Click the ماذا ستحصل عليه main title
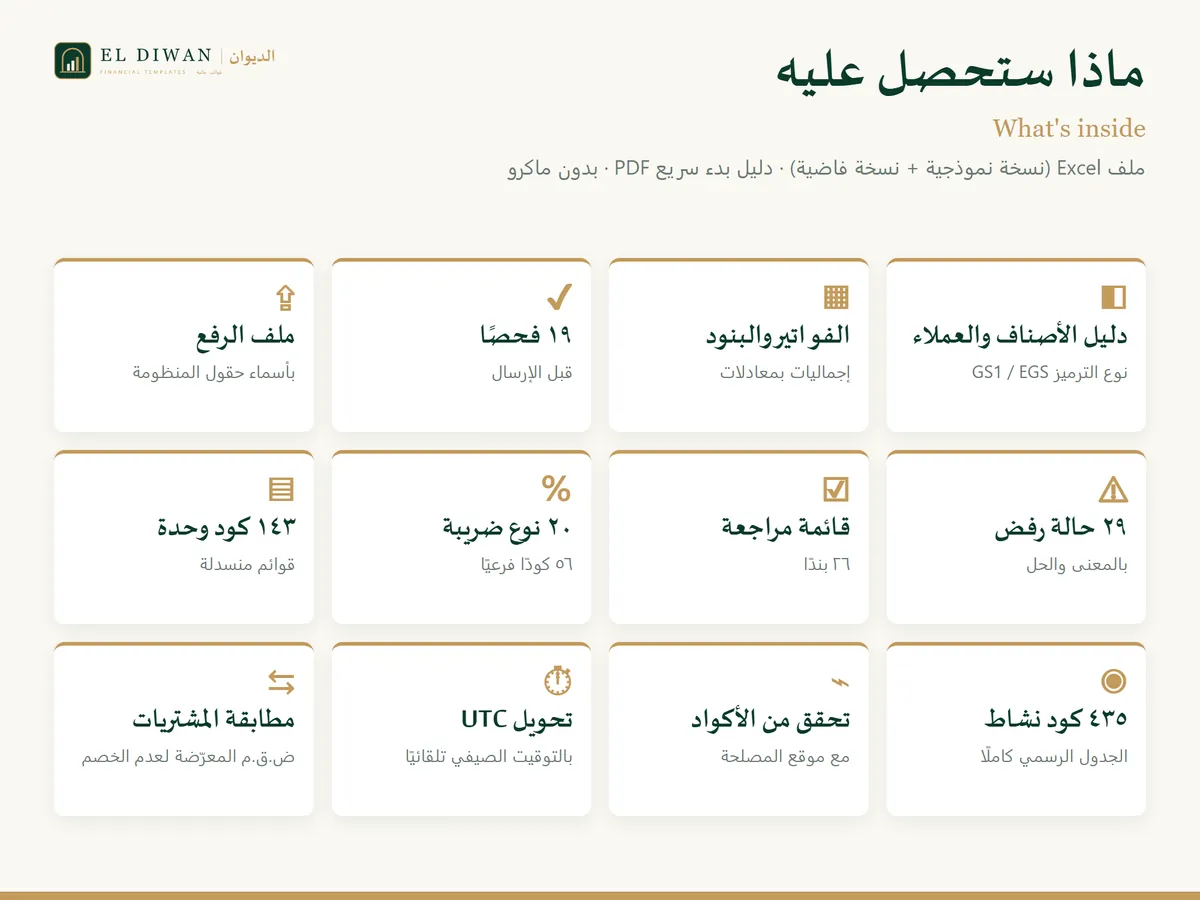1200x900 pixels. (961, 72)
